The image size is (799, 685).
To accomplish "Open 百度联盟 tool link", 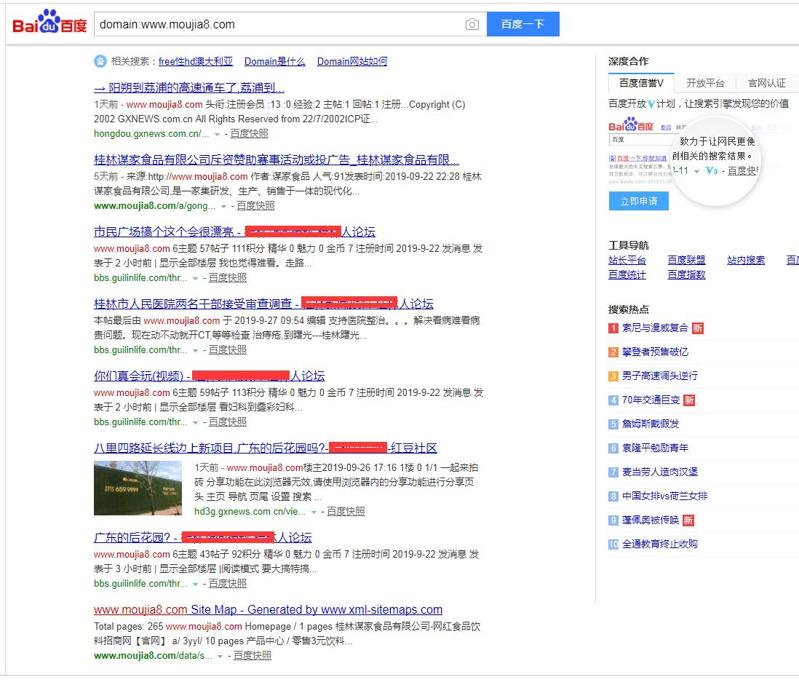I will click(x=686, y=260).
